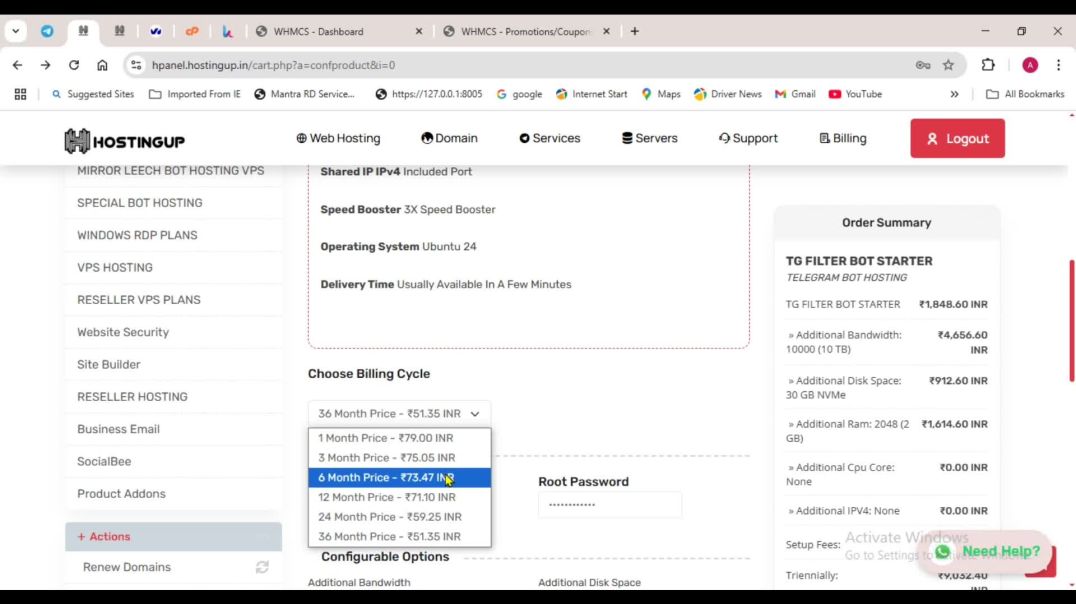This screenshot has height=604, width=1076.
Task: Open the Support menu
Action: (x=748, y=138)
